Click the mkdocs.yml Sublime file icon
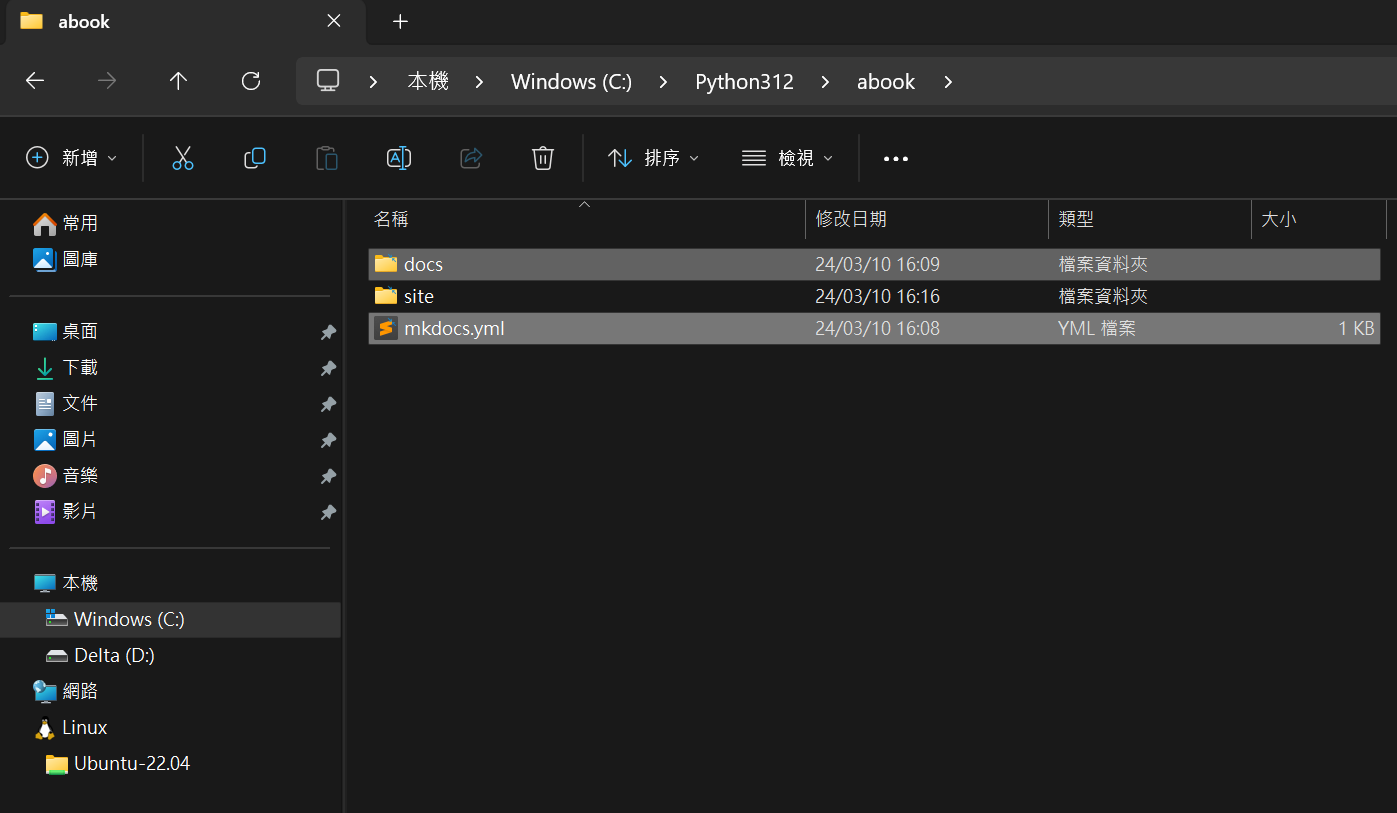 pos(386,328)
